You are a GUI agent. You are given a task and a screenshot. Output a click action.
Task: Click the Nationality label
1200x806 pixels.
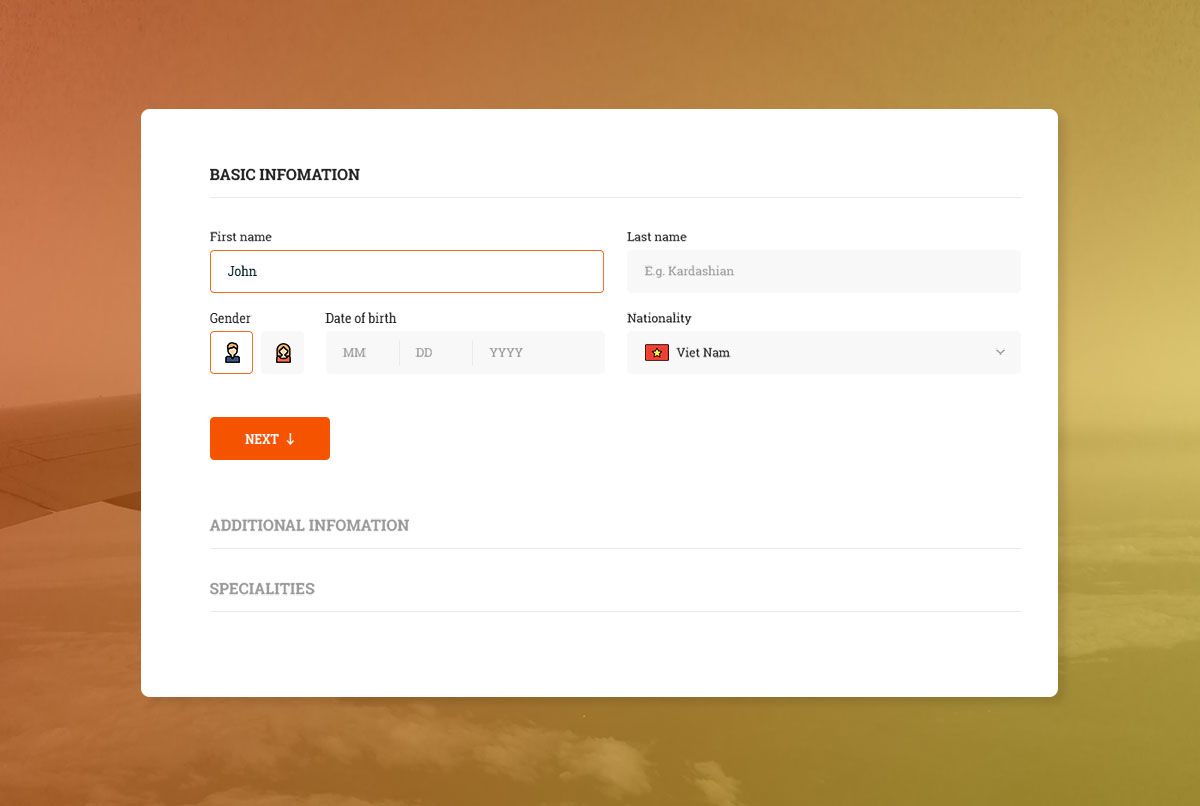click(659, 318)
